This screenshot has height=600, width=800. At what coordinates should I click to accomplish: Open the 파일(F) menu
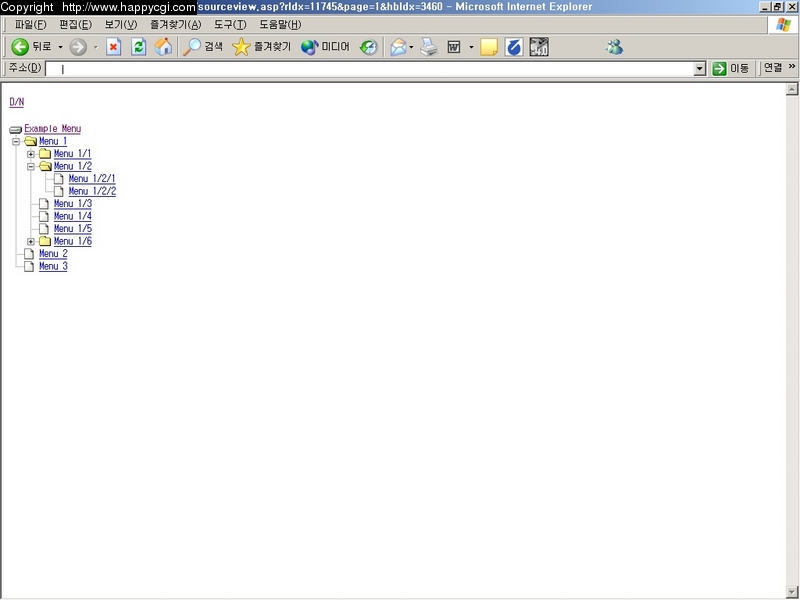point(31,24)
